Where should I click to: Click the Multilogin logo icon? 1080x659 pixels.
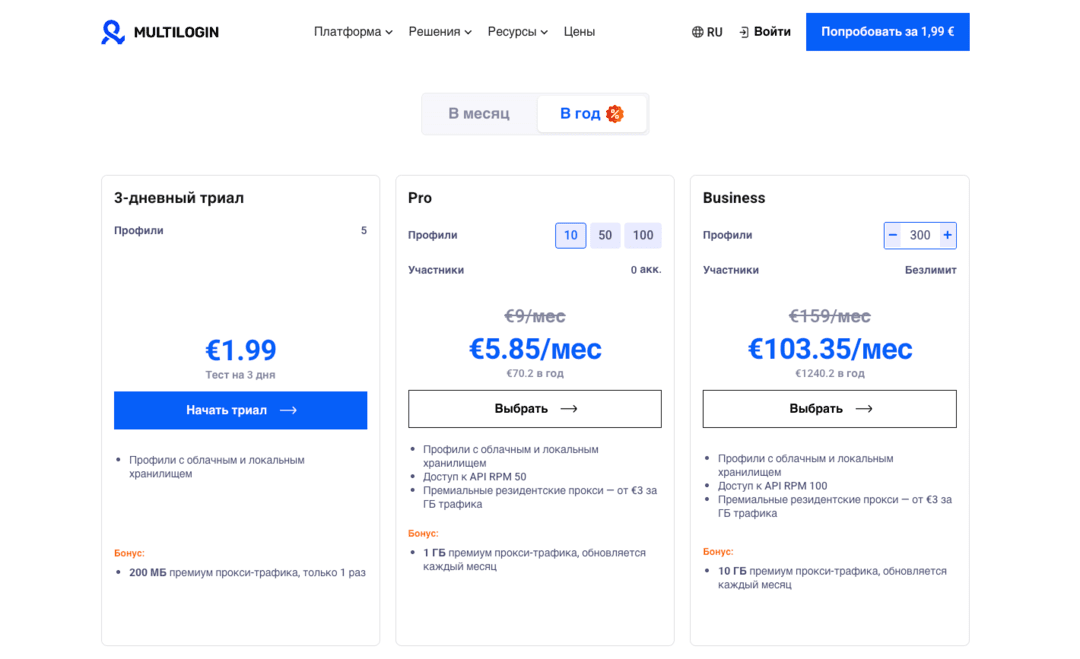tap(113, 32)
